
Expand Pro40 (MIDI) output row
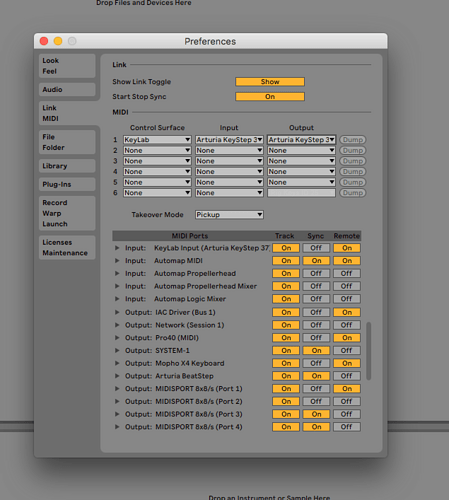[117, 338]
